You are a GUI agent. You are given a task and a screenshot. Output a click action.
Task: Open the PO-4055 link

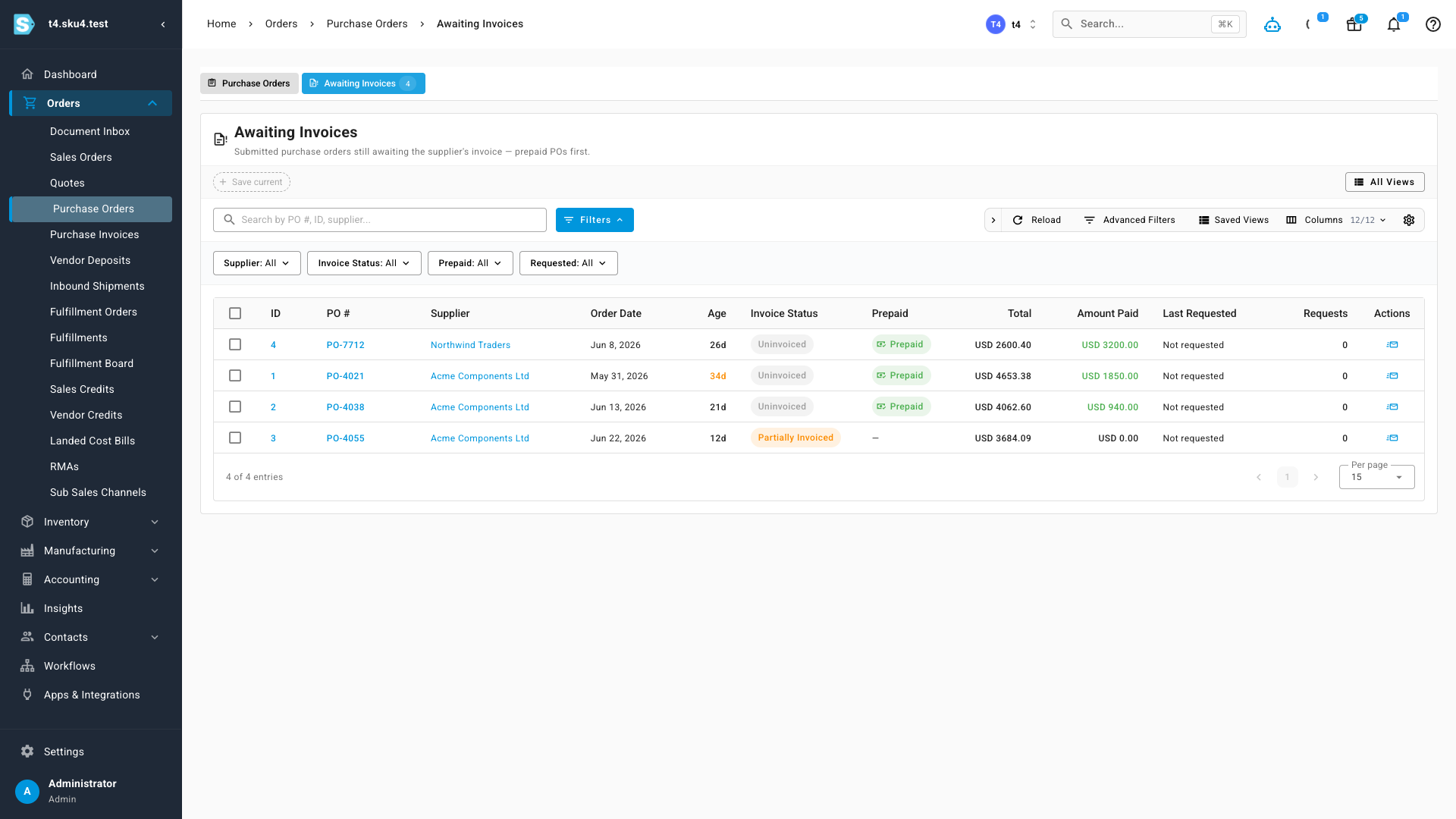[345, 438]
